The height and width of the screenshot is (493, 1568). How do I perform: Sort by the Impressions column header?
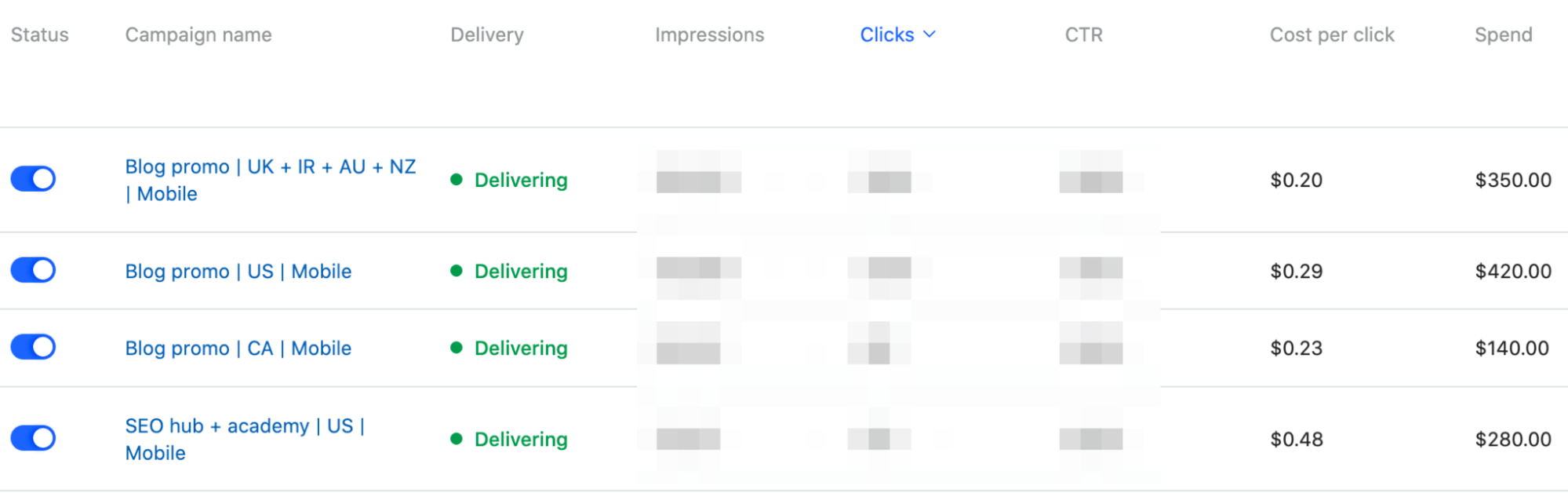(709, 35)
